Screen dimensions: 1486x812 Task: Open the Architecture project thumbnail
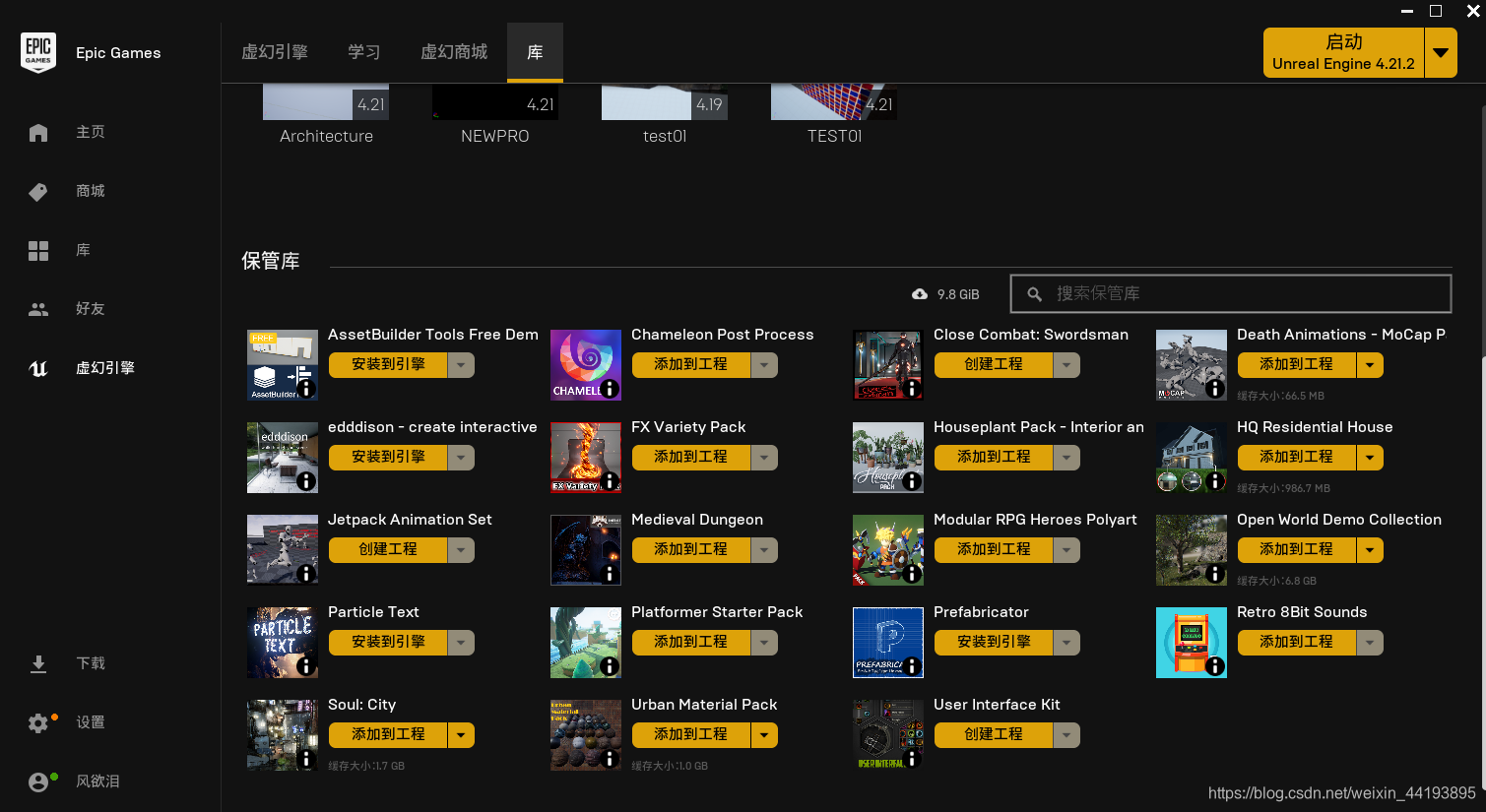tap(326, 101)
